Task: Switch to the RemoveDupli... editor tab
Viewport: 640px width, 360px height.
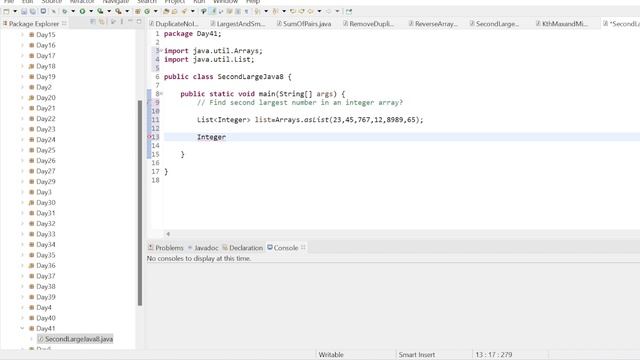Action: tap(369, 24)
